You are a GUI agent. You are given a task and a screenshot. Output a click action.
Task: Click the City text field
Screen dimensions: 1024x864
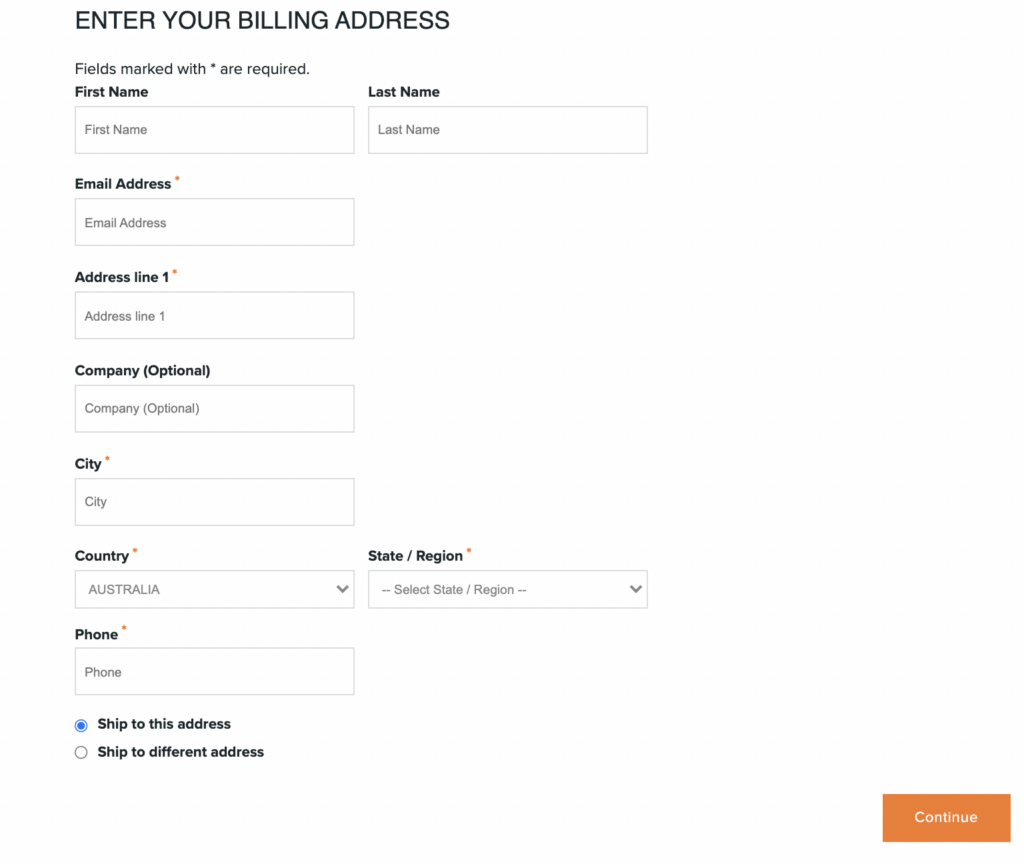point(214,502)
